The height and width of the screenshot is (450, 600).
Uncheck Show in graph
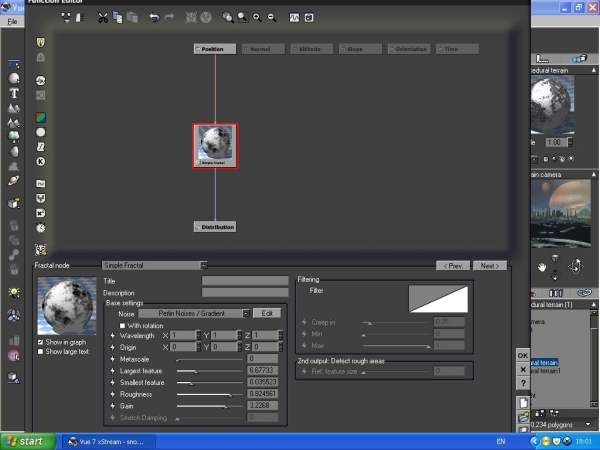[x=40, y=342]
